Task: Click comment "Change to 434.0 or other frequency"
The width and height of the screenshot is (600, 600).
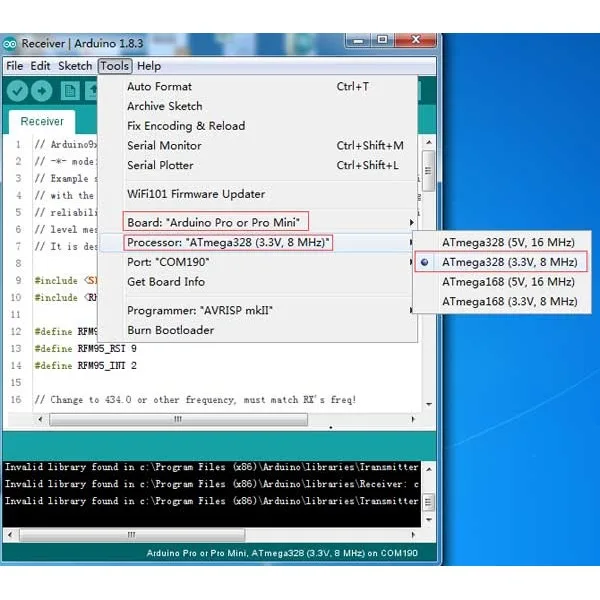Action: click(142, 400)
